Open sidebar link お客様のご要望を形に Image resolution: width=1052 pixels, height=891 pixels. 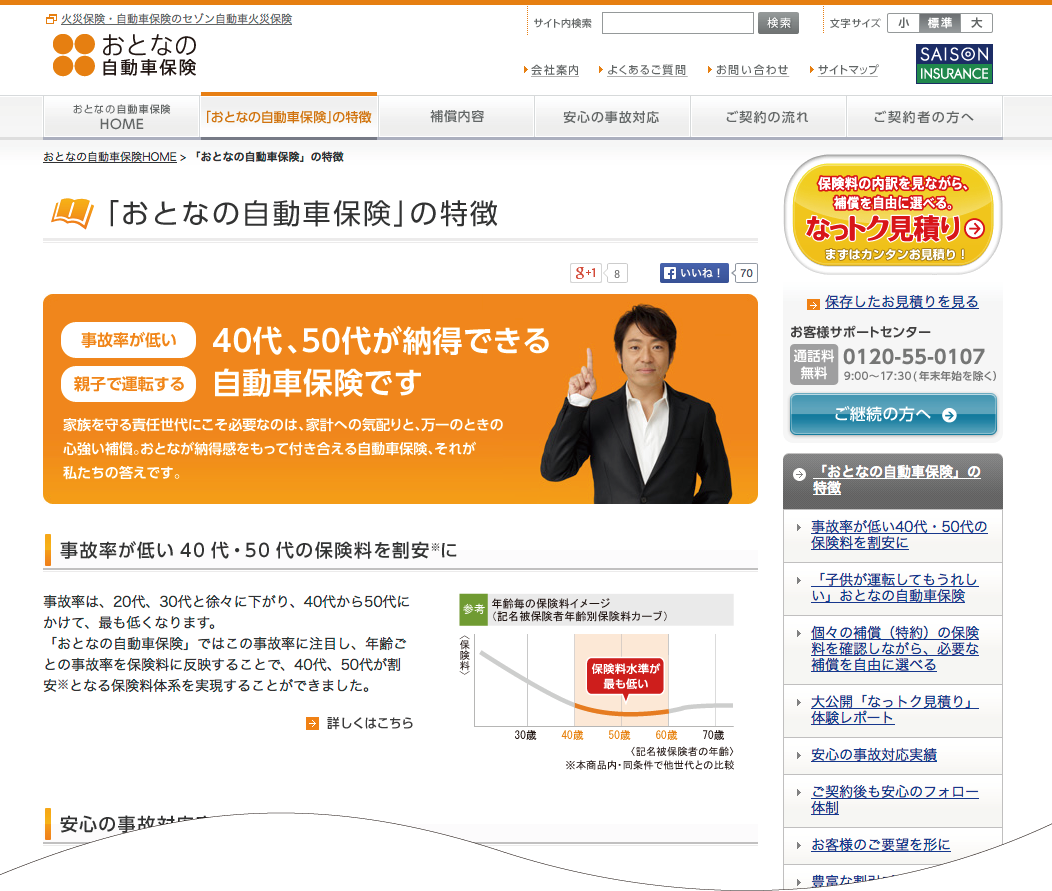pyautogui.click(x=881, y=845)
